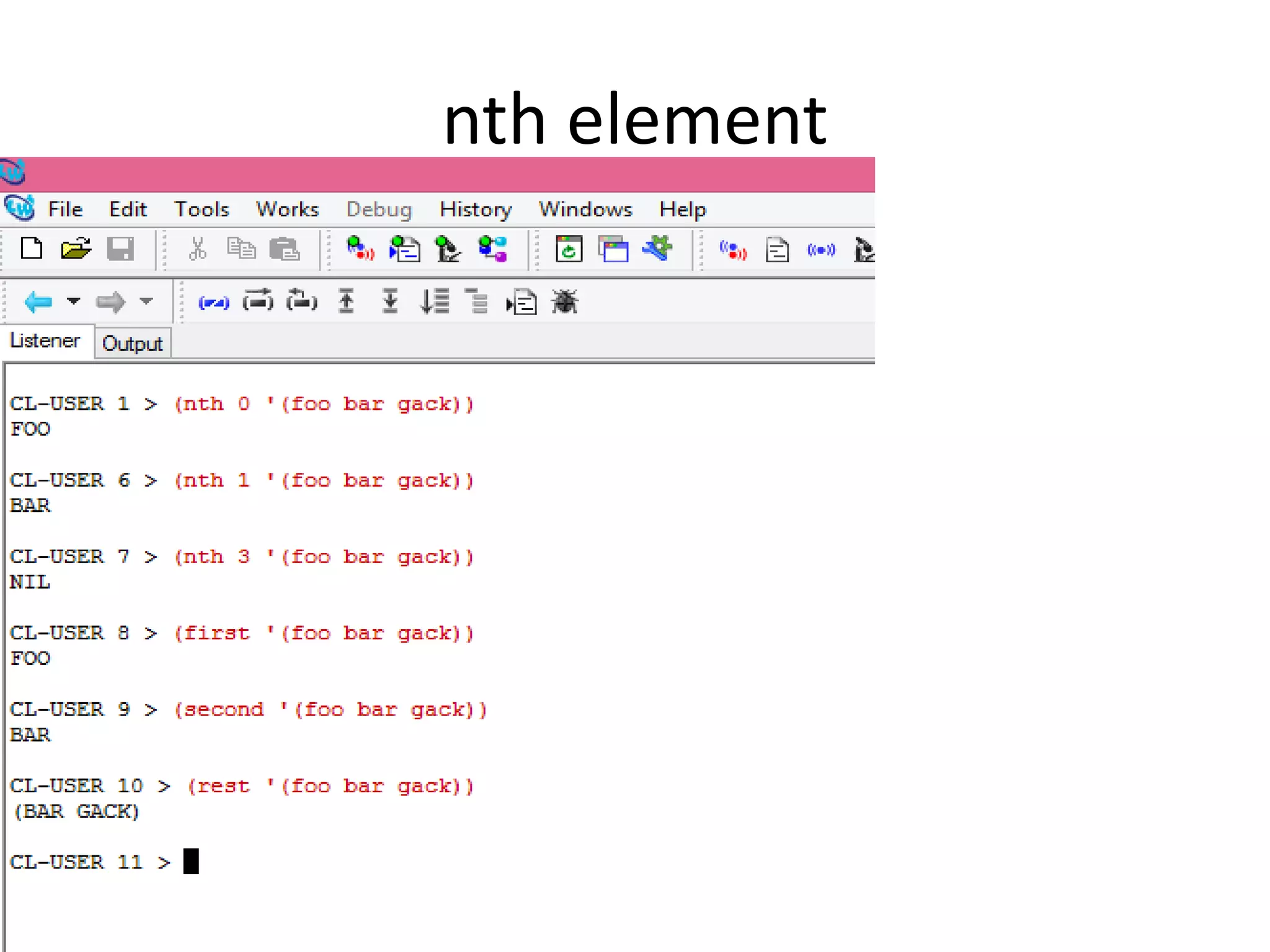Click the plain document Editor icon

click(777, 250)
